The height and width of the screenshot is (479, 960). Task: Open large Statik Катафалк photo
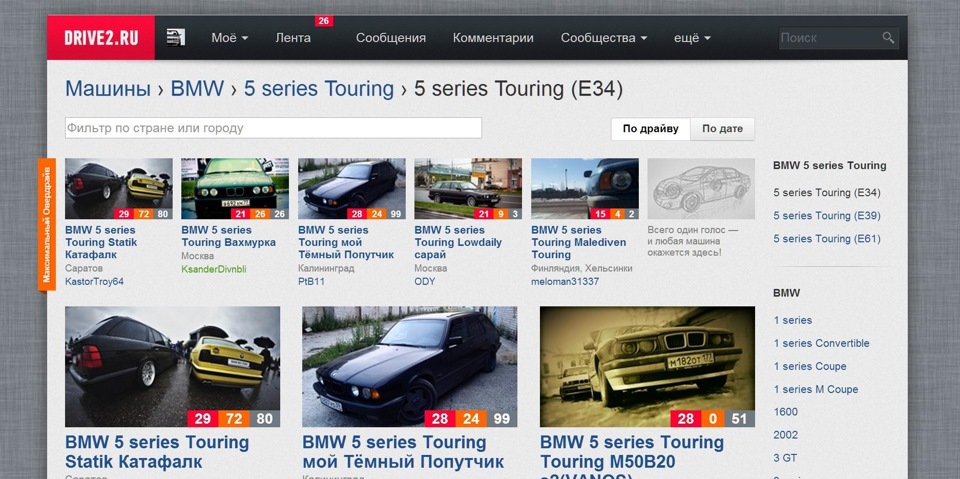click(173, 366)
